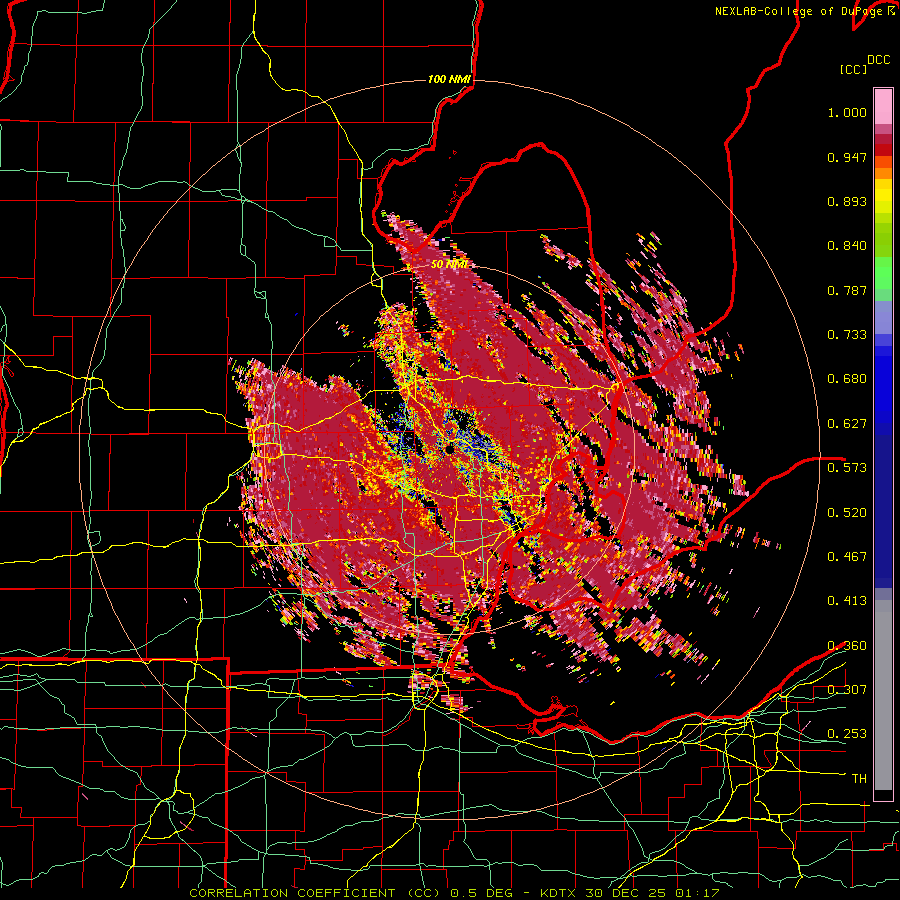Click the 0.253 scale value
Image resolution: width=900 pixels, height=900 pixels.
847,734
